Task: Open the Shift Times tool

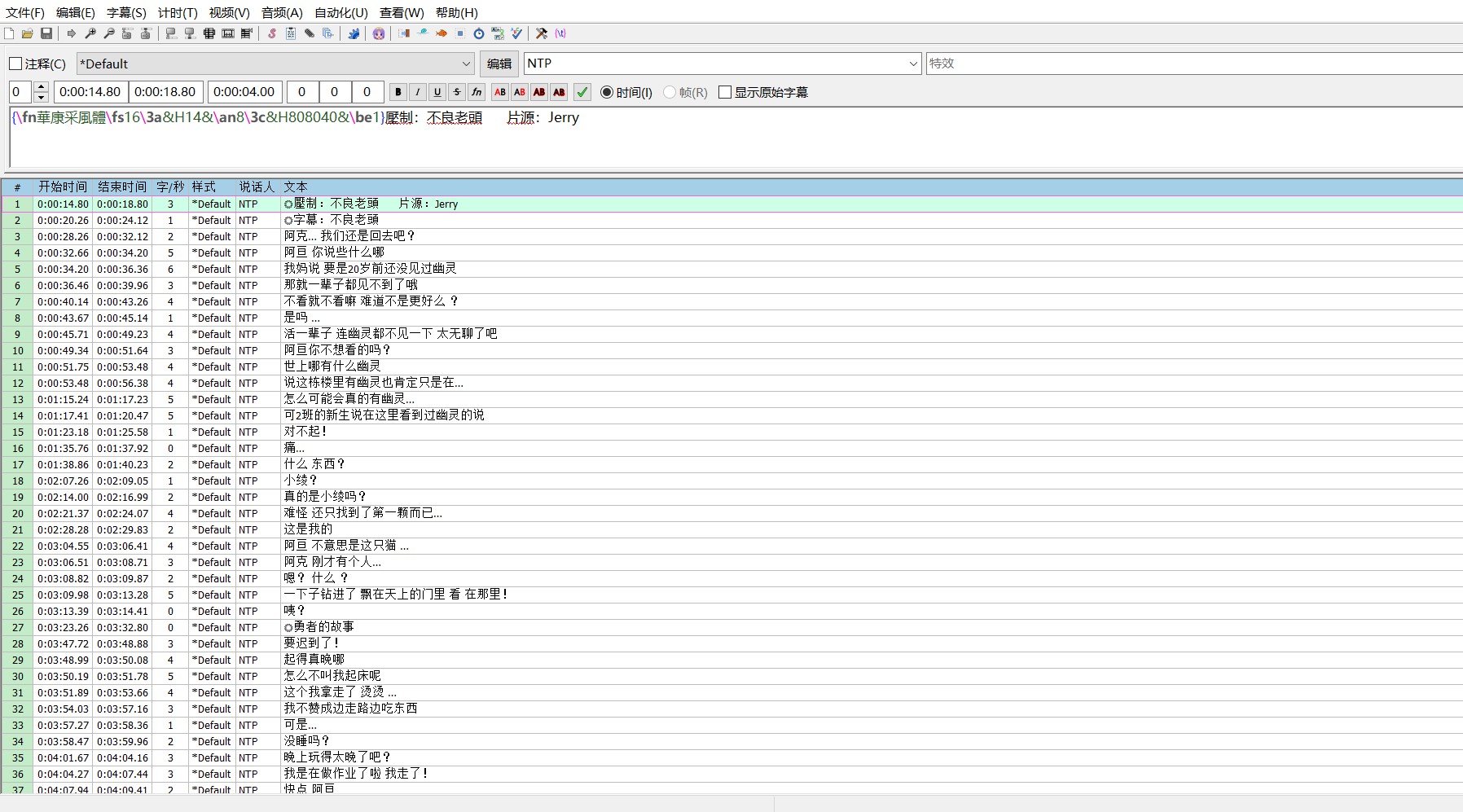Action: click(x=404, y=33)
